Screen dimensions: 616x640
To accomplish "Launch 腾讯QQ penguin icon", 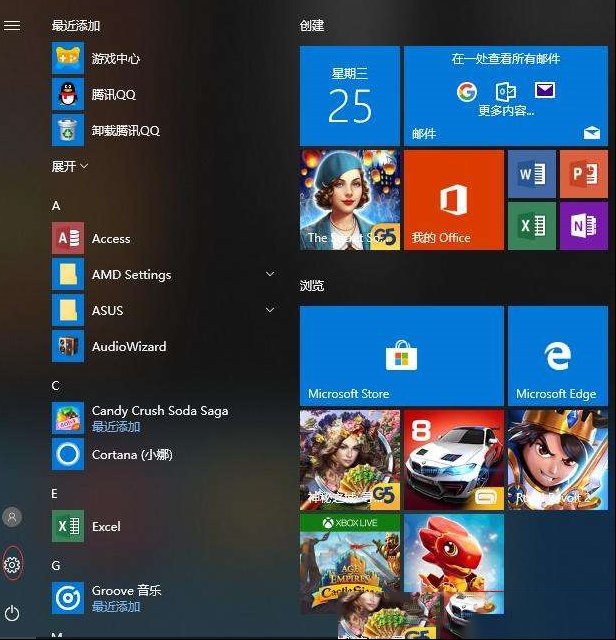I will tap(68, 94).
